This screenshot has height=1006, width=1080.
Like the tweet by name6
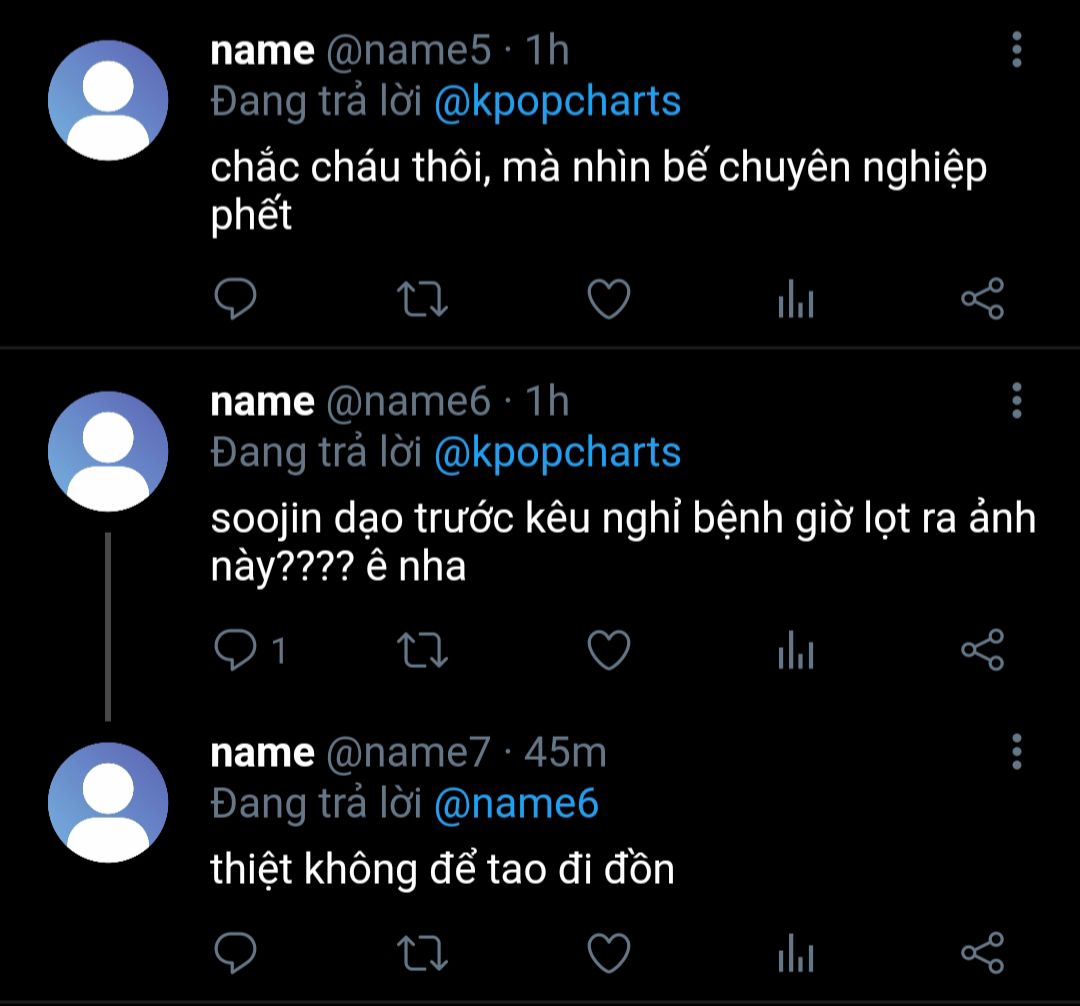[608, 651]
